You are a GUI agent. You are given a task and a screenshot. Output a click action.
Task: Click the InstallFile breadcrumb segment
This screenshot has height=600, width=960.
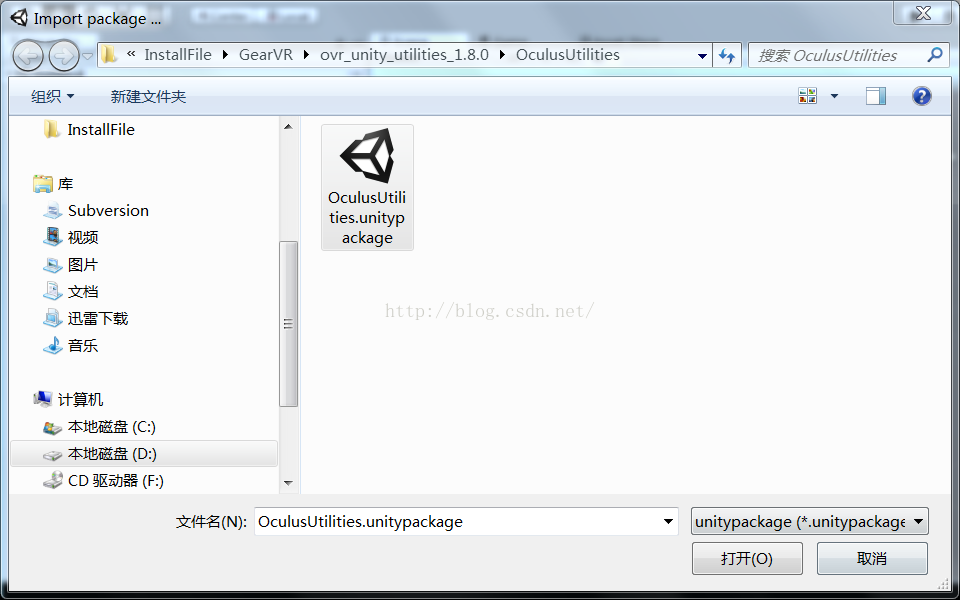pos(178,54)
